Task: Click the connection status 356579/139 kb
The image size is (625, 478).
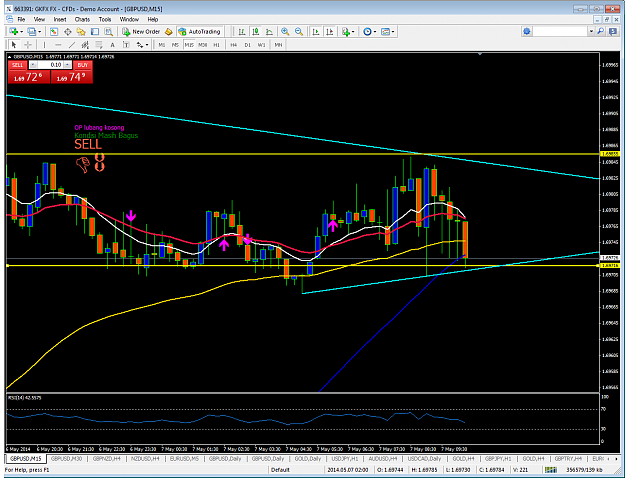Action: tap(584, 470)
